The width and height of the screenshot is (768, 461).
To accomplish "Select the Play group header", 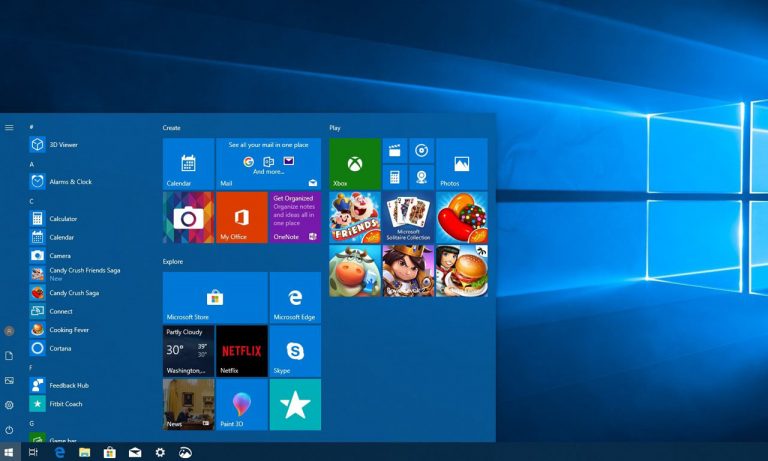I will [335, 127].
